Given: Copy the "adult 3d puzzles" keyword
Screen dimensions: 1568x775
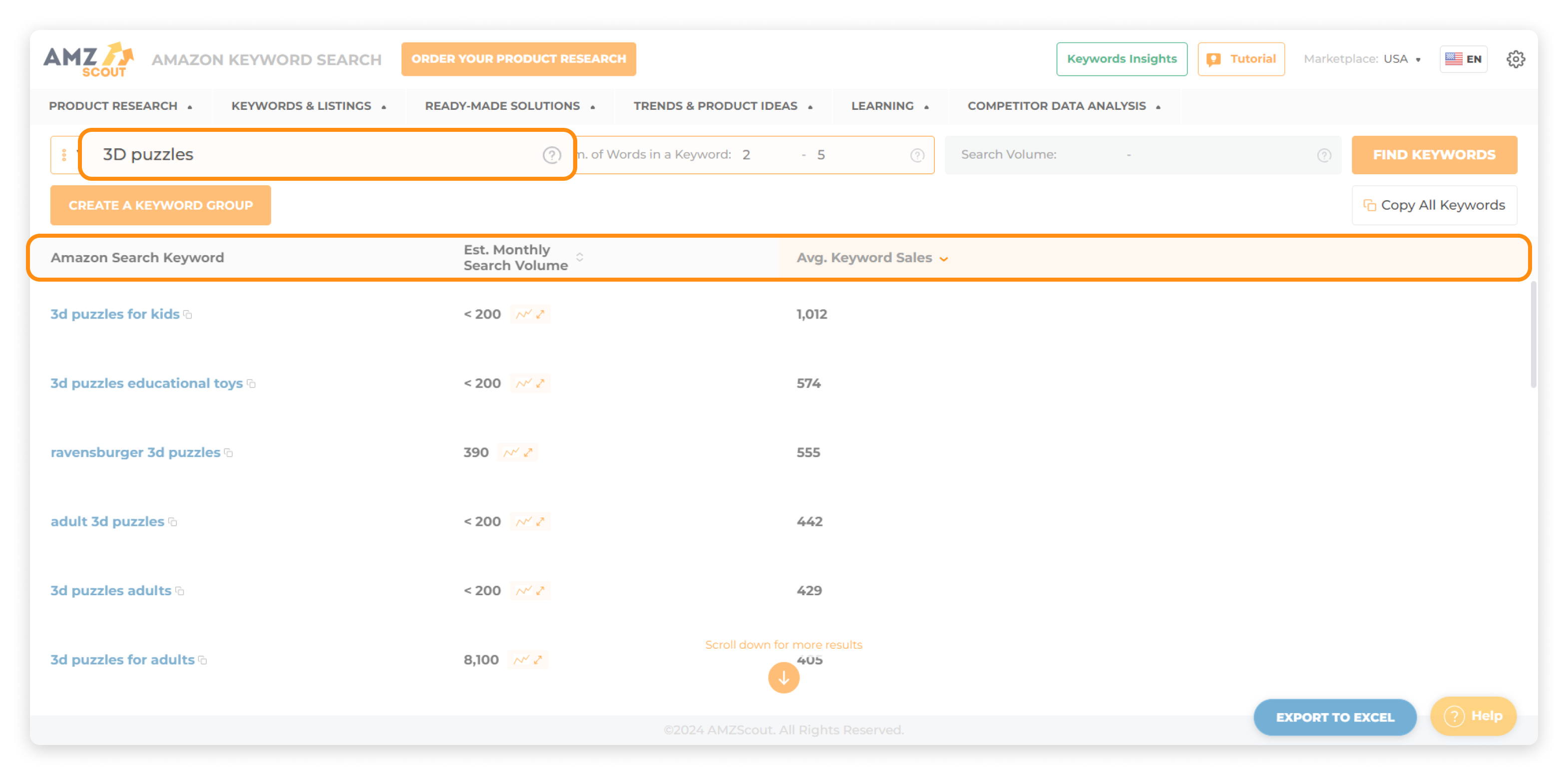Looking at the screenshot, I should (172, 522).
